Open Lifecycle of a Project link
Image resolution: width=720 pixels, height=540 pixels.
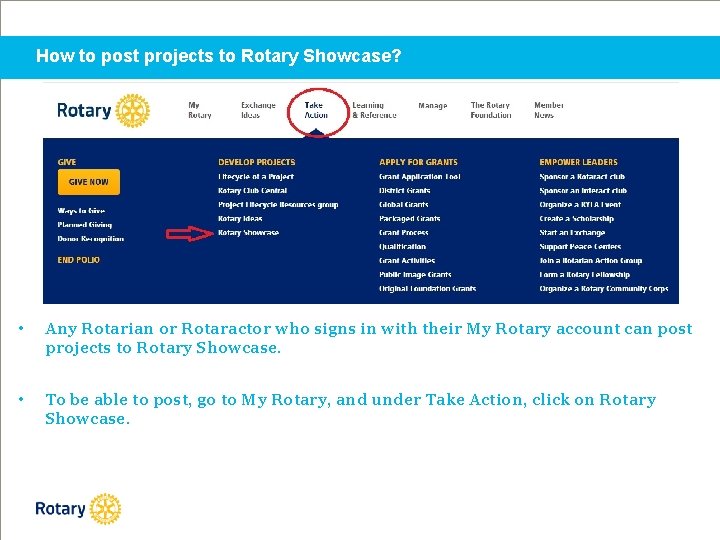click(256, 177)
